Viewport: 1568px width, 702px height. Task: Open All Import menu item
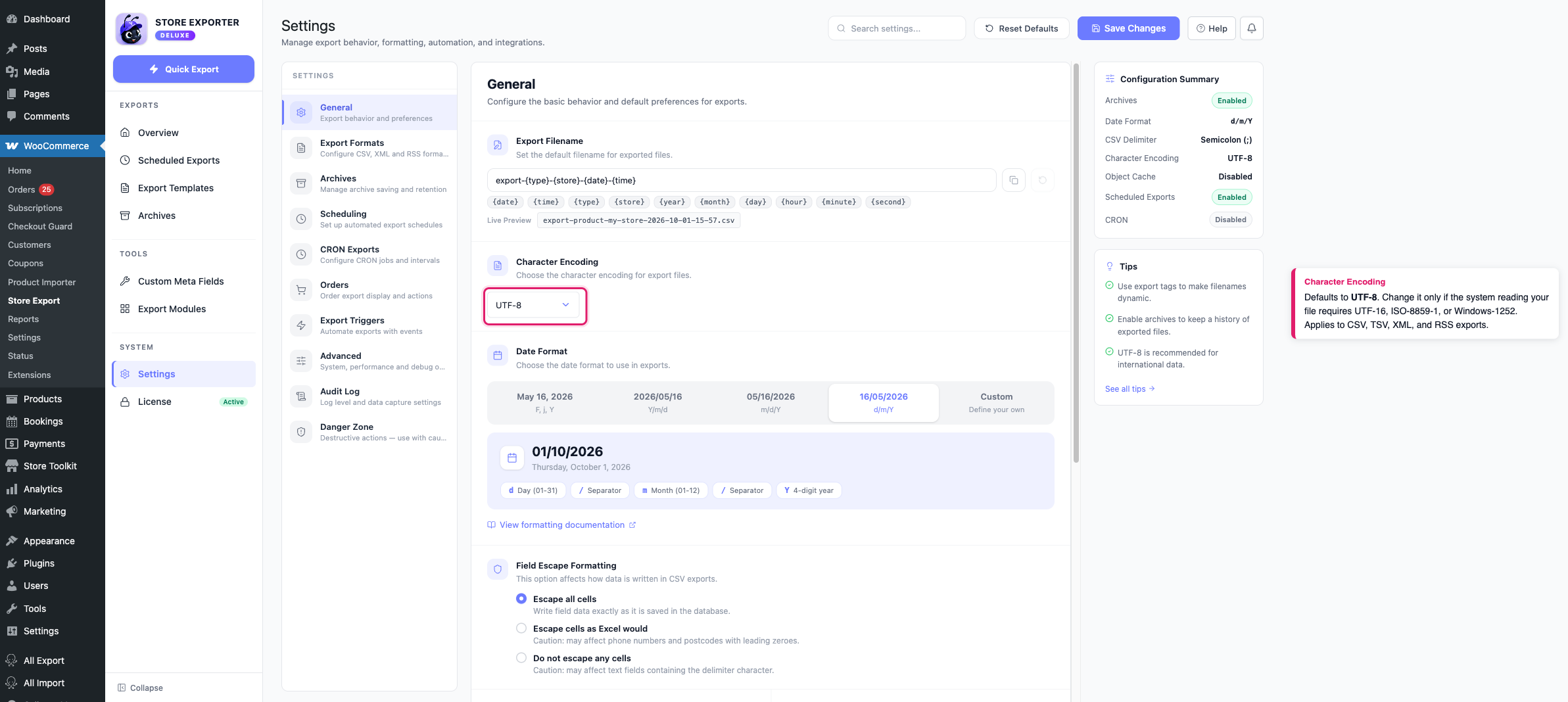tap(53, 683)
